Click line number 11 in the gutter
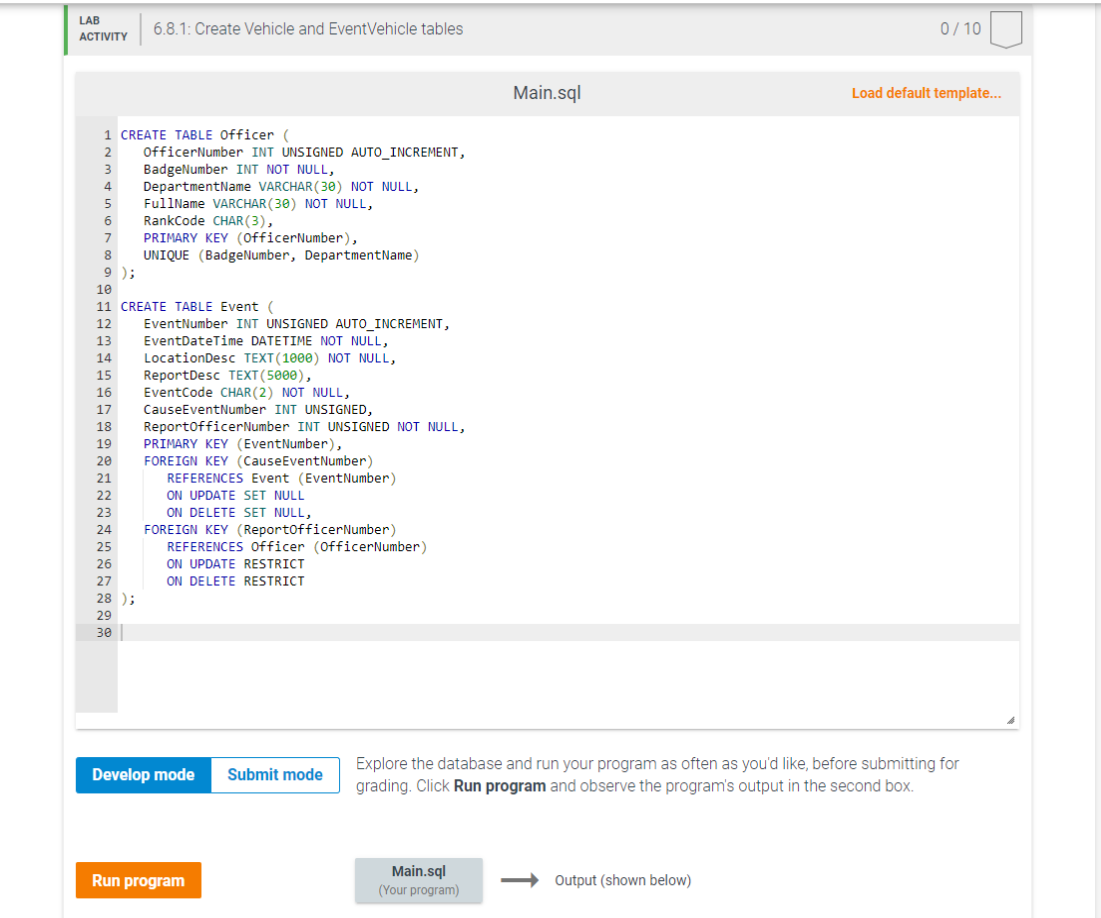The image size is (1101, 918). coord(104,306)
